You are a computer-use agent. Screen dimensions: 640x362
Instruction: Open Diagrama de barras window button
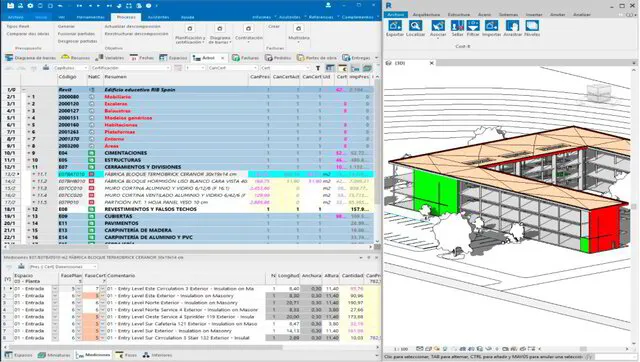point(30,58)
